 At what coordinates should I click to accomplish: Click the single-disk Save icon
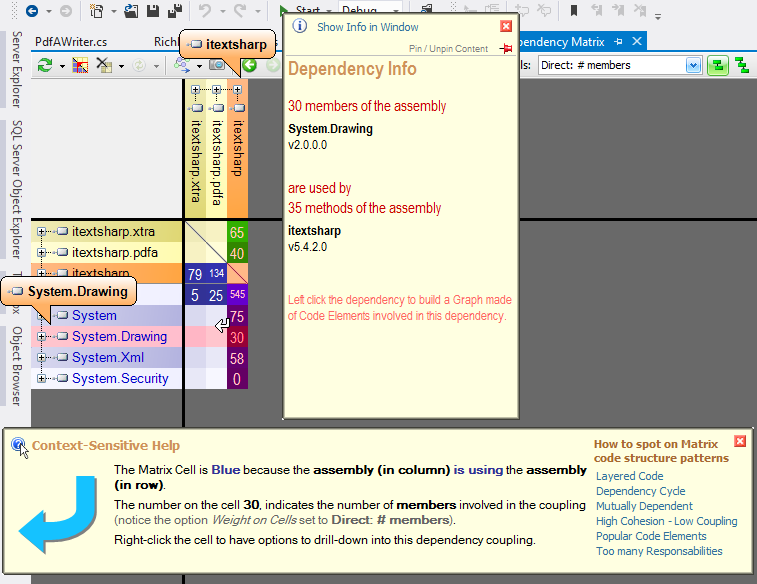click(x=153, y=10)
